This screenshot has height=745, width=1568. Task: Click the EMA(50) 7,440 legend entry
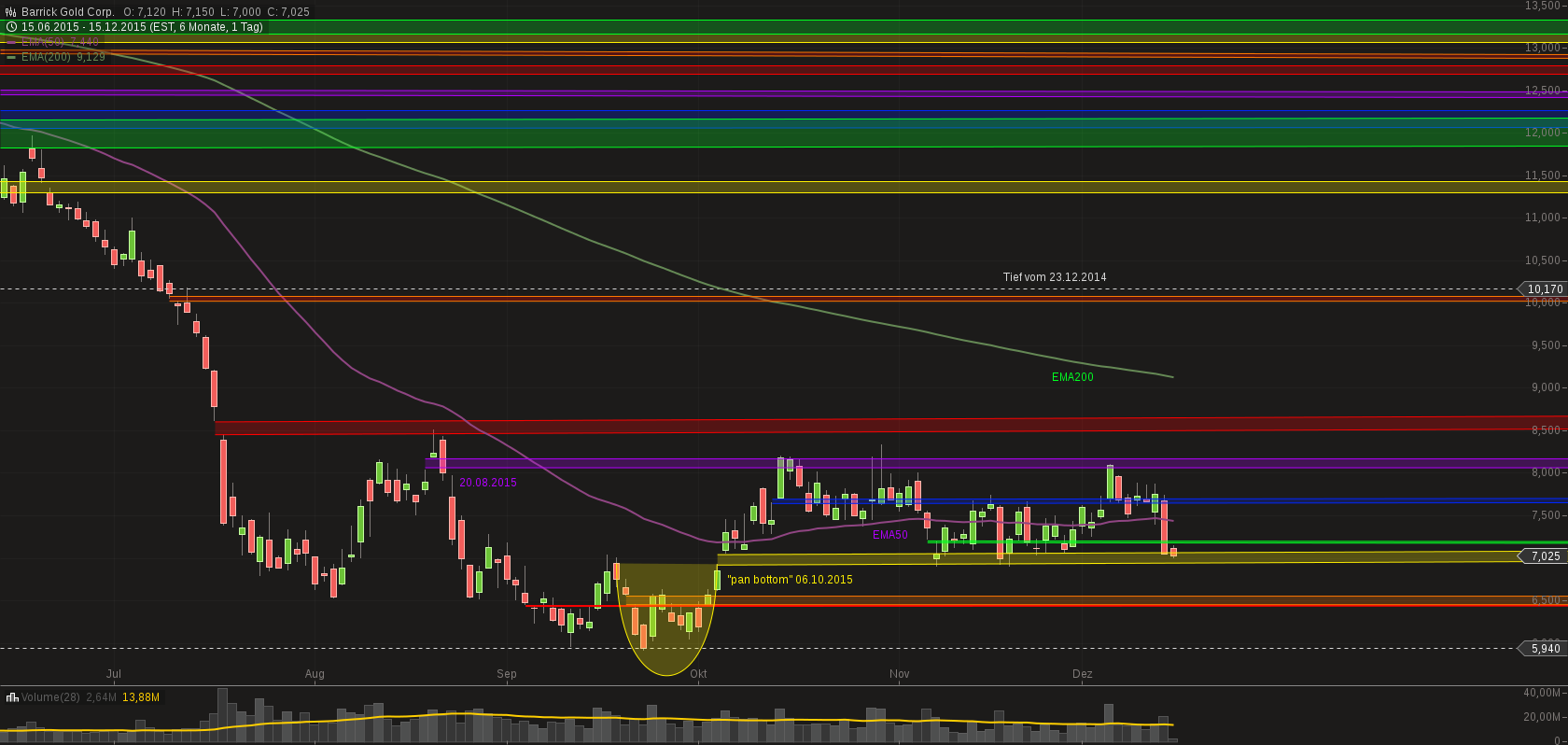coord(60,42)
